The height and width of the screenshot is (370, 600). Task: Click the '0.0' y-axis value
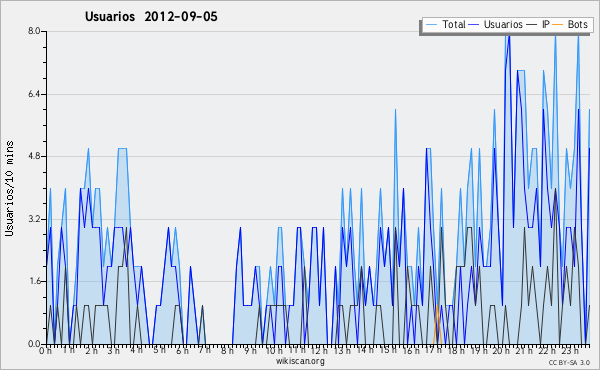34,344
